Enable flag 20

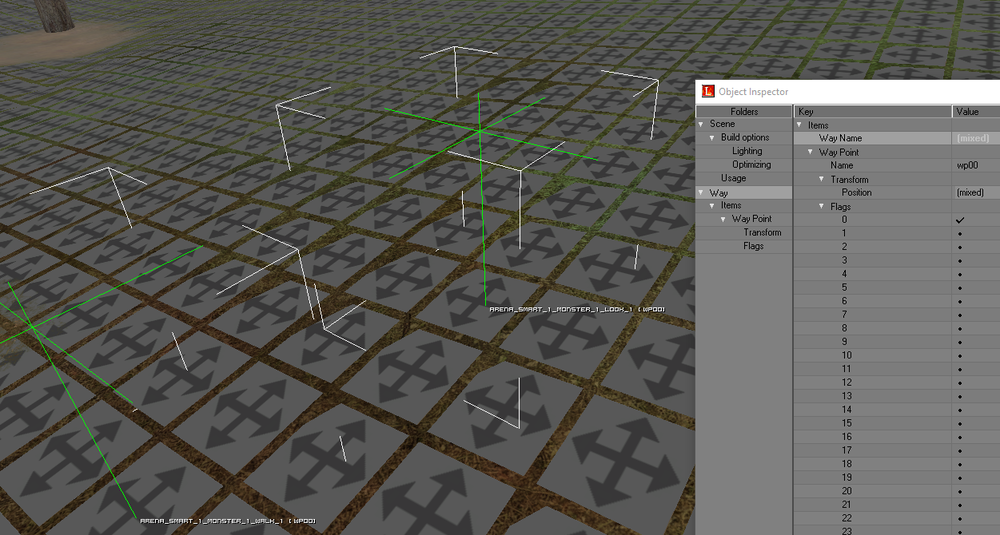960,491
